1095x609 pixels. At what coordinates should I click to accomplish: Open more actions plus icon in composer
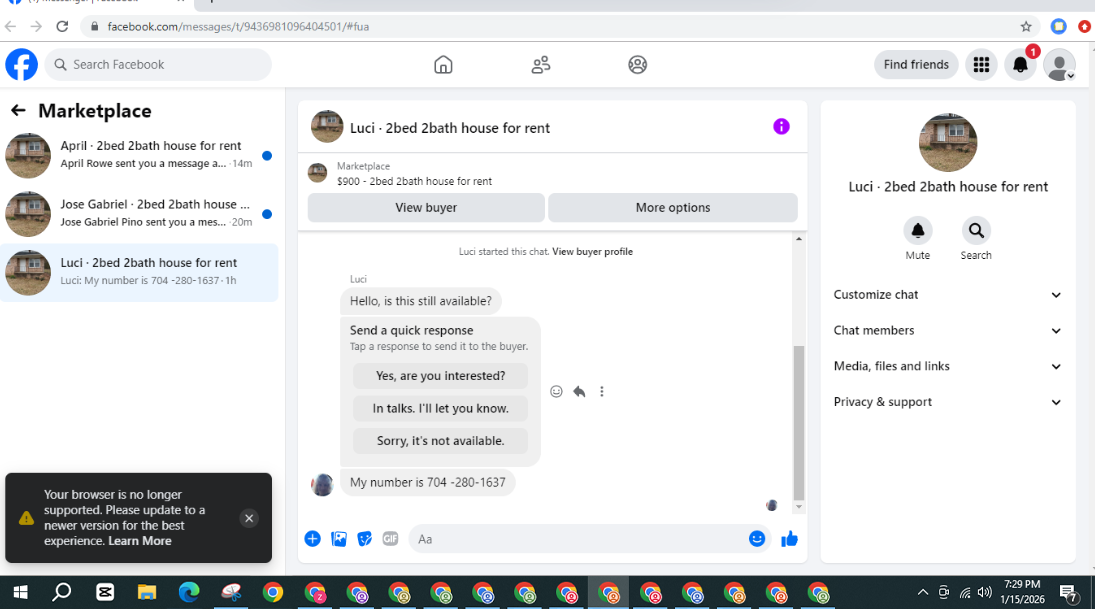[x=312, y=539]
